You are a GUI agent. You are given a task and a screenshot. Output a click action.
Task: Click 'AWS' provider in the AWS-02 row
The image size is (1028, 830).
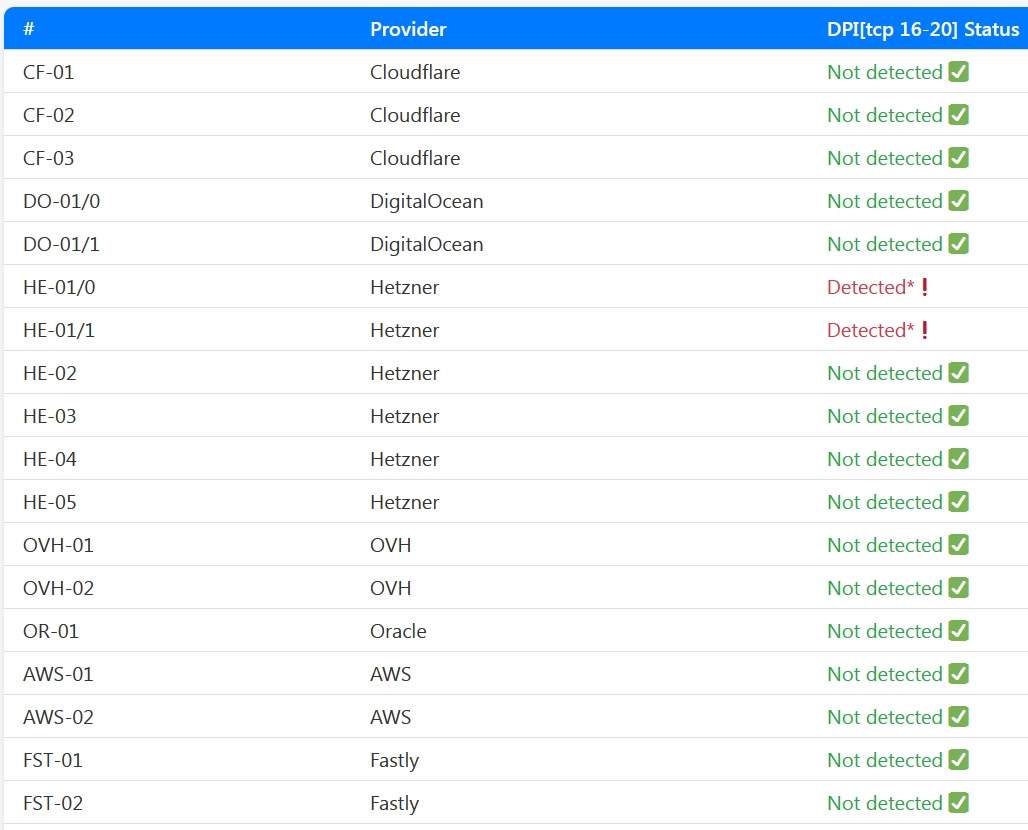391,717
